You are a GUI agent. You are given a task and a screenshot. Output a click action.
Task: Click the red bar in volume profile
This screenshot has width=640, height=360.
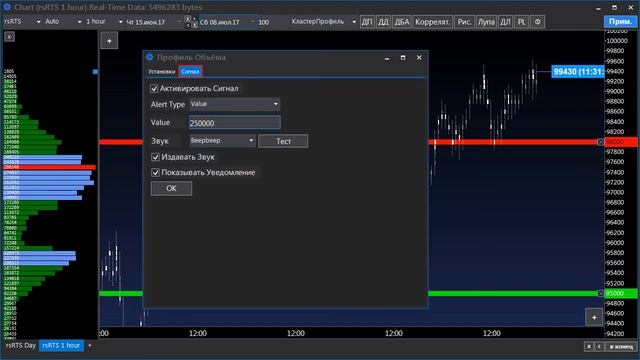click(50, 167)
